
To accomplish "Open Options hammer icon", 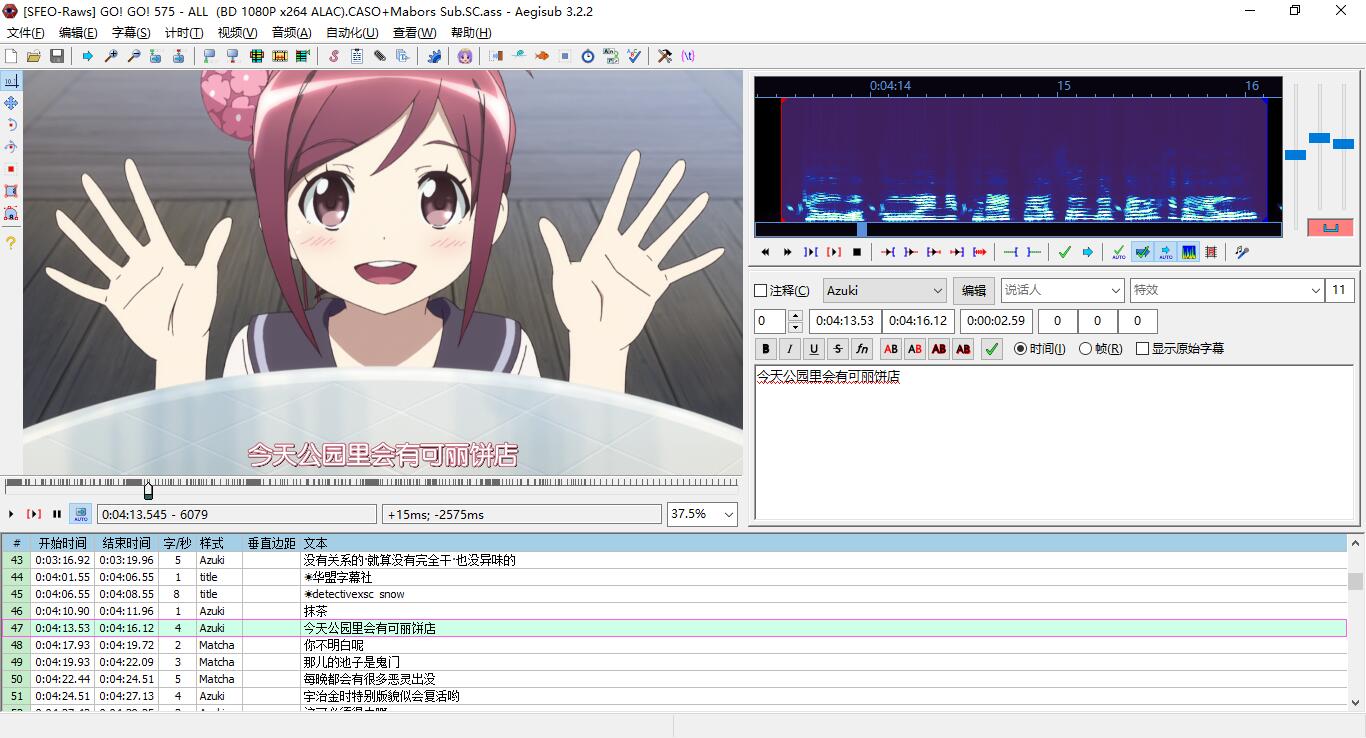I will click(x=665, y=56).
